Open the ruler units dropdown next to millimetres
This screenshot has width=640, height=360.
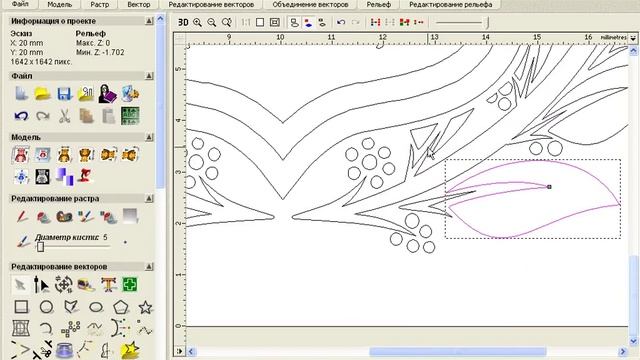point(633,38)
